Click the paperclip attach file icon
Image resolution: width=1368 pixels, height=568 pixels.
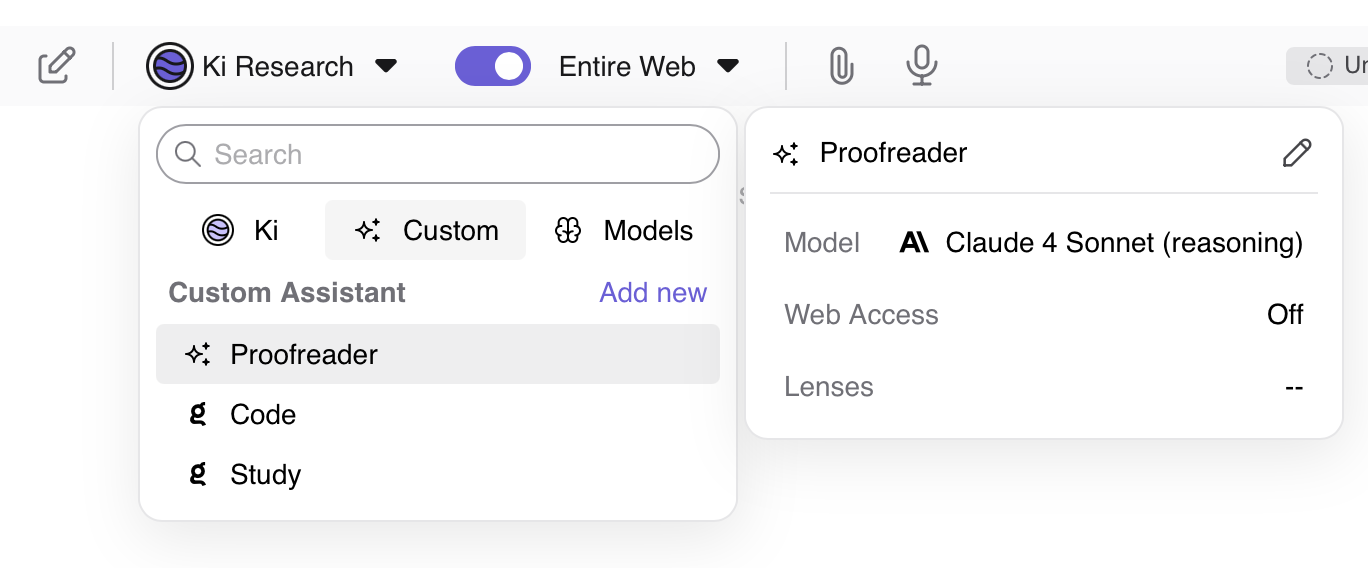tap(841, 67)
